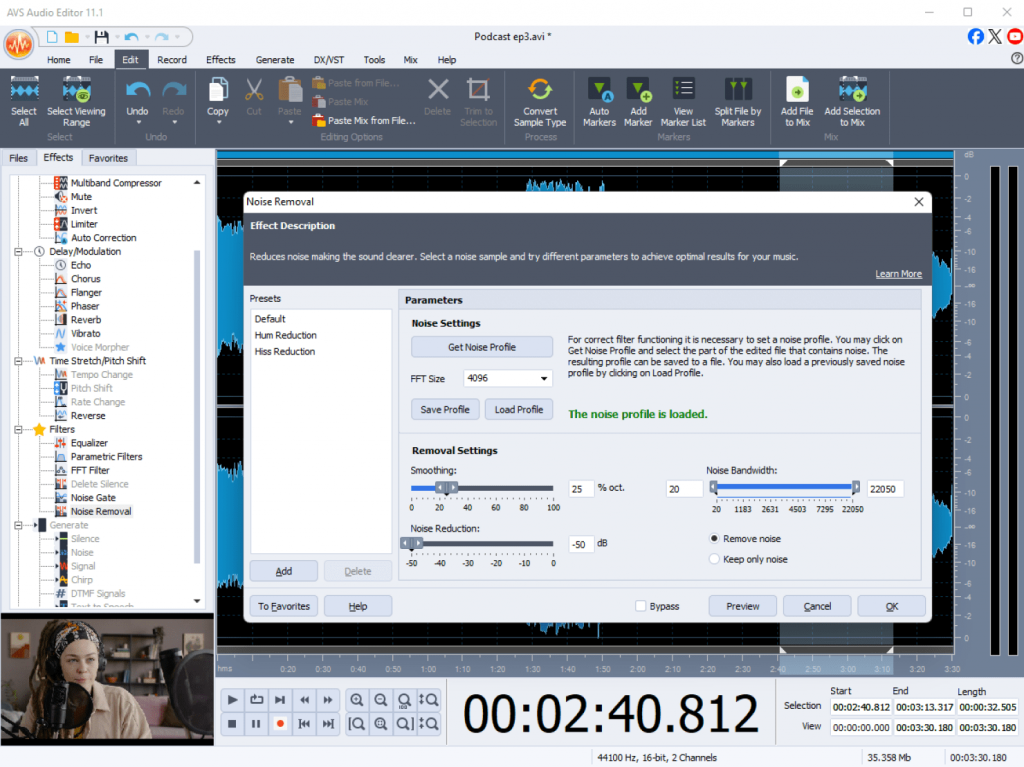Viewport: 1024px width, 767px height.
Task: Open the Learn More link
Action: [898, 274]
